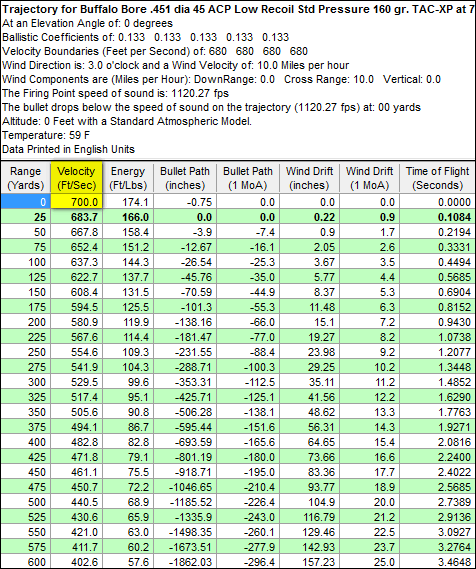Select the Time of Flight (Seconds) header
The width and height of the screenshot is (476, 569).
[x=438, y=178]
